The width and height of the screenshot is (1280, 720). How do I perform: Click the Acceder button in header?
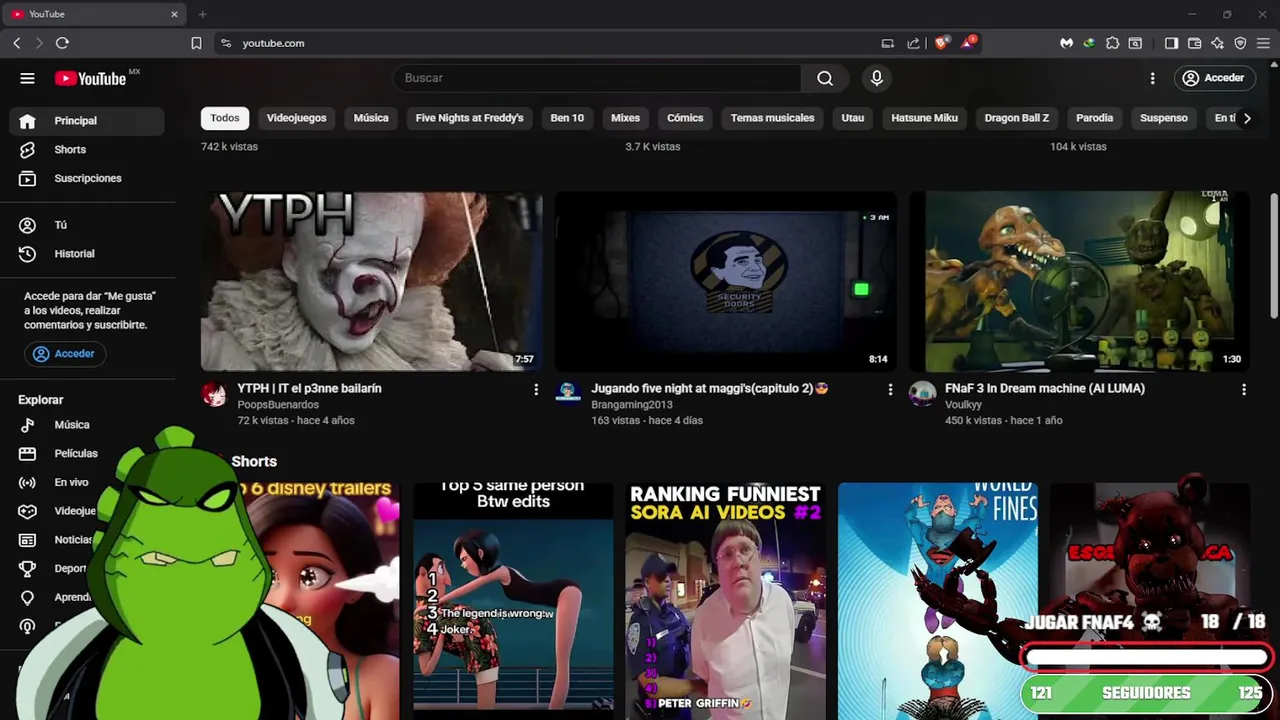(1213, 78)
